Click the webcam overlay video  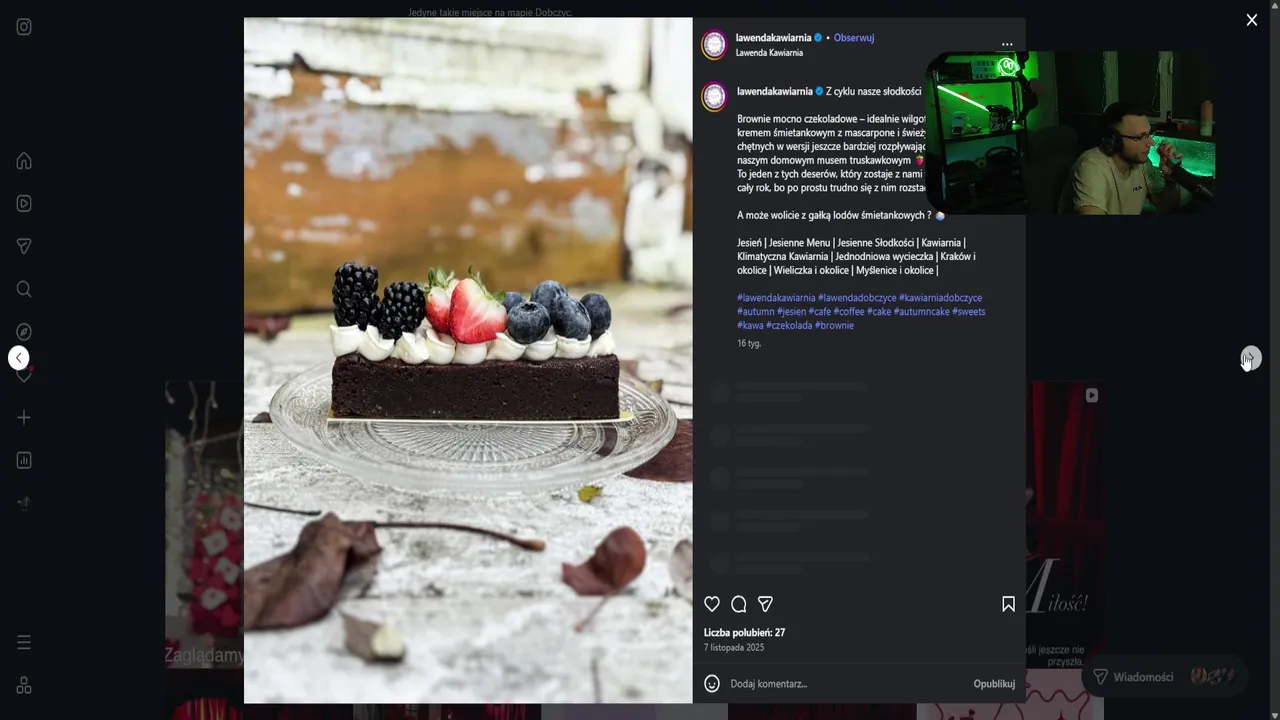1071,133
